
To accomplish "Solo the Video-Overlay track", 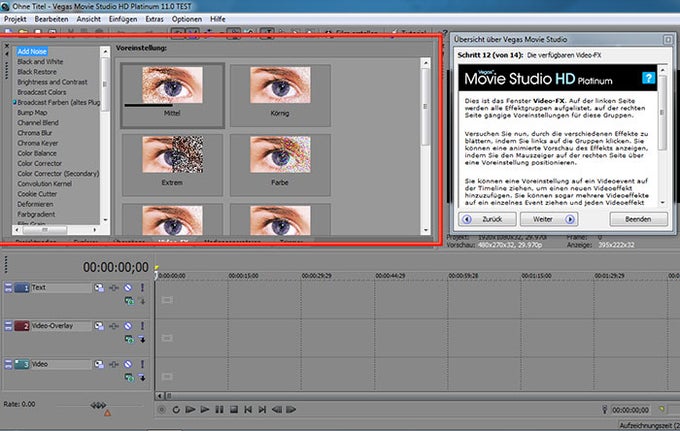I will tap(142, 326).
